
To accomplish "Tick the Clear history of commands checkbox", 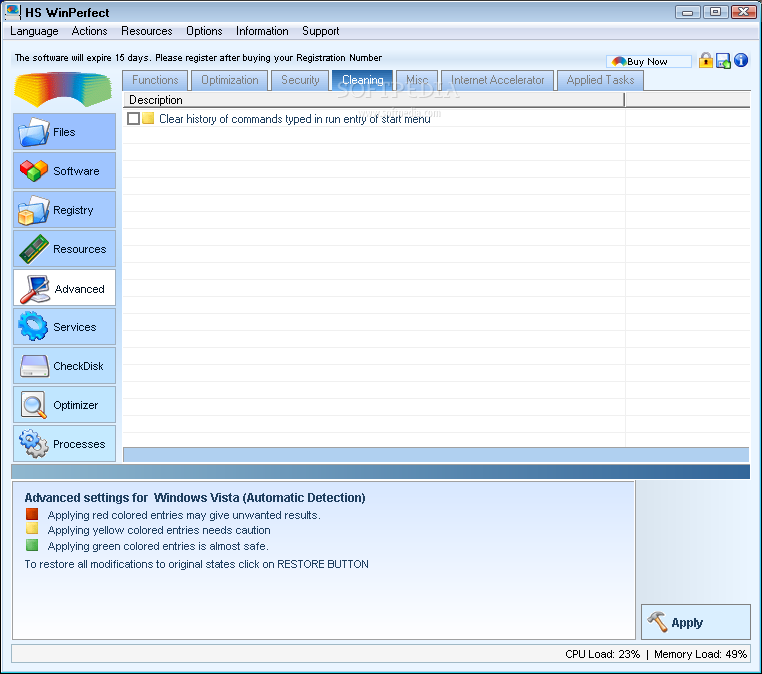I will pos(133,118).
